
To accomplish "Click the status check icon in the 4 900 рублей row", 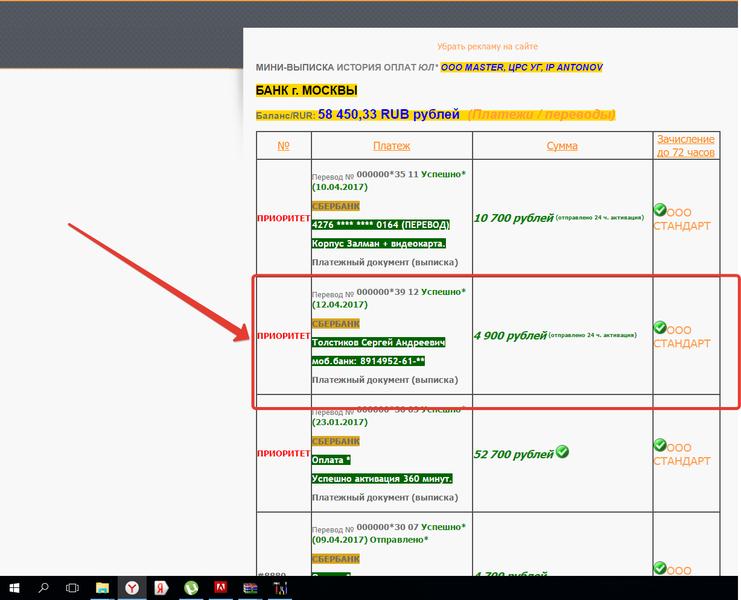I will pyautogui.click(x=660, y=327).
